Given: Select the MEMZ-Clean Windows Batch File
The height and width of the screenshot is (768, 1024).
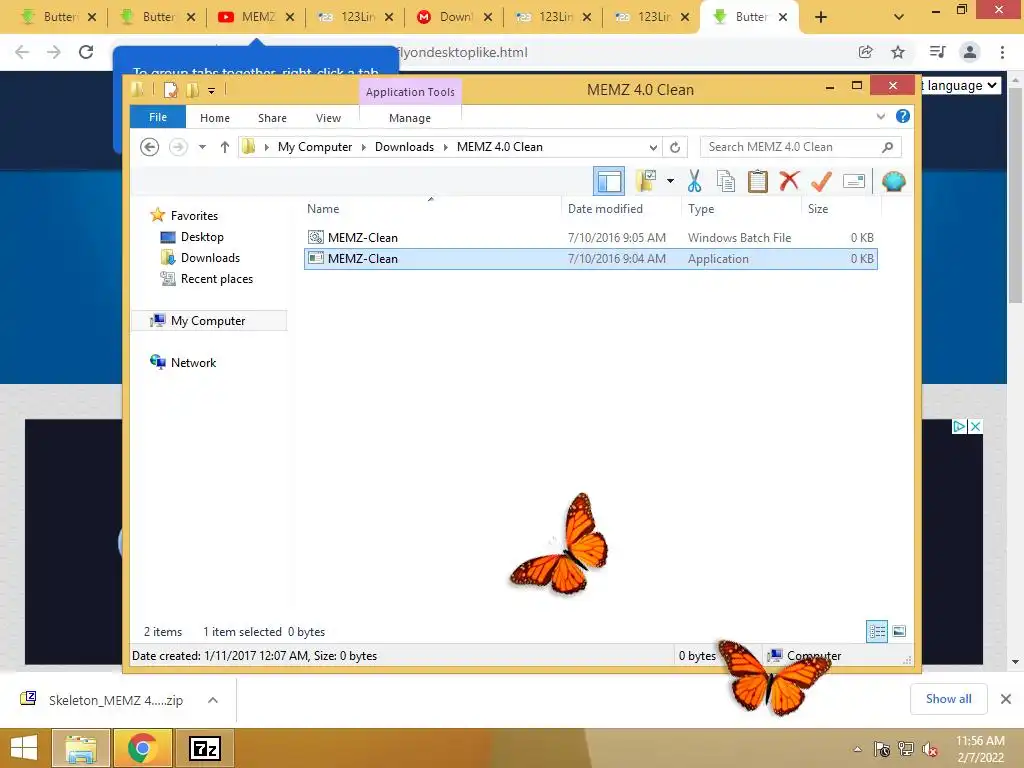Looking at the screenshot, I should [590, 238].
